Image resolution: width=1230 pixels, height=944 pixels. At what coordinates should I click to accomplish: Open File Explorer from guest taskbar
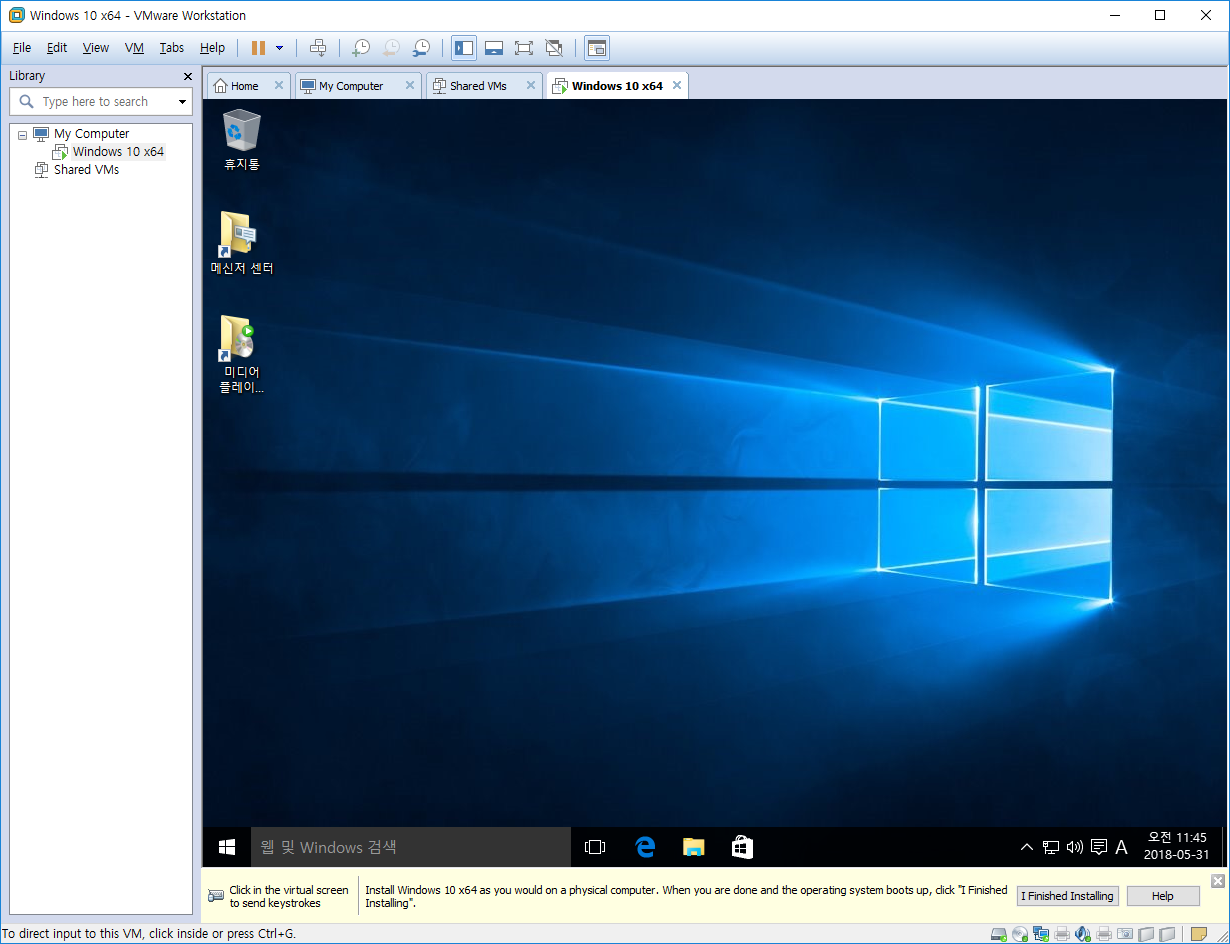[693, 847]
